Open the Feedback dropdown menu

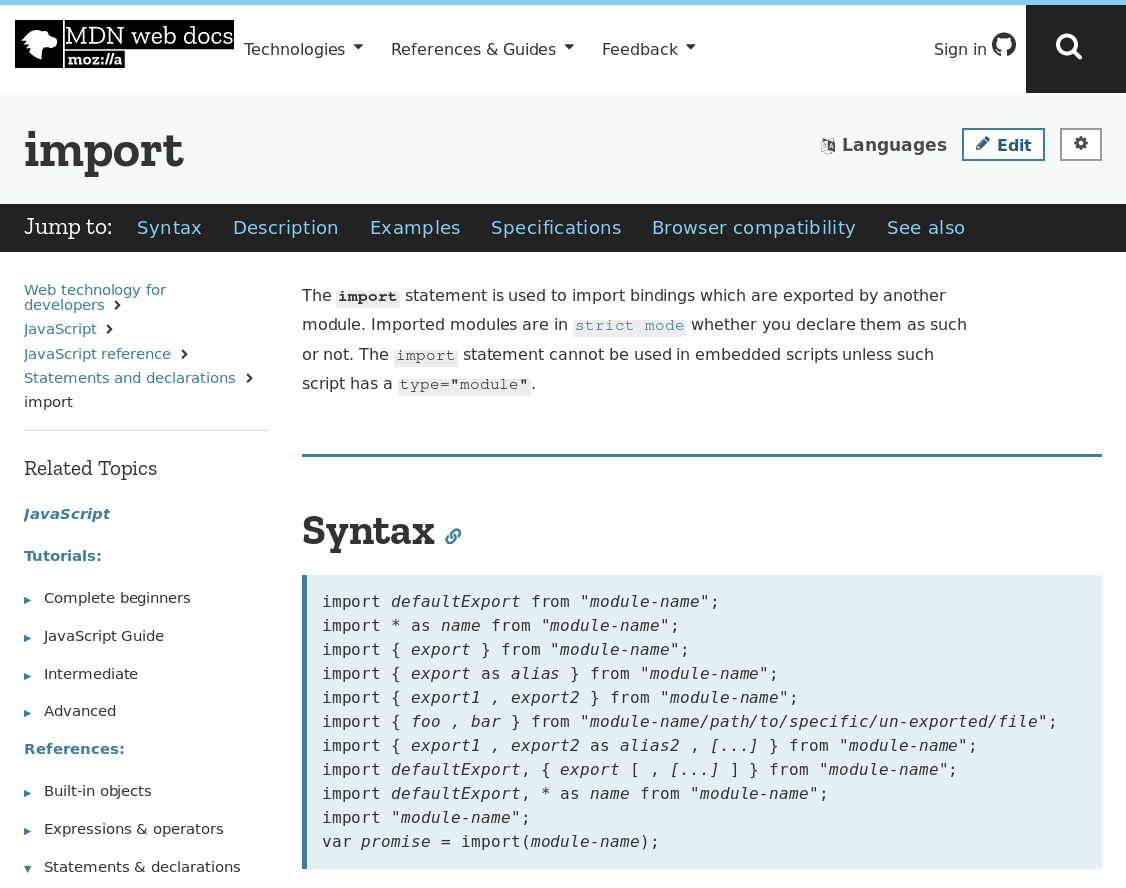coord(648,49)
